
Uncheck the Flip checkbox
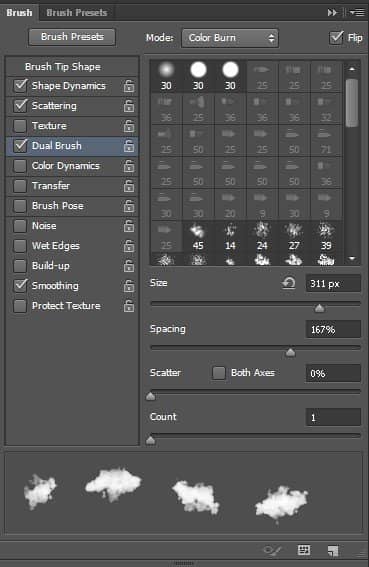coord(336,38)
